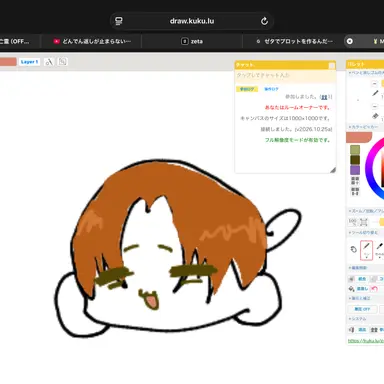384x384 pixels.
Task: Reset zoom with the 100% button
Action: point(352,221)
